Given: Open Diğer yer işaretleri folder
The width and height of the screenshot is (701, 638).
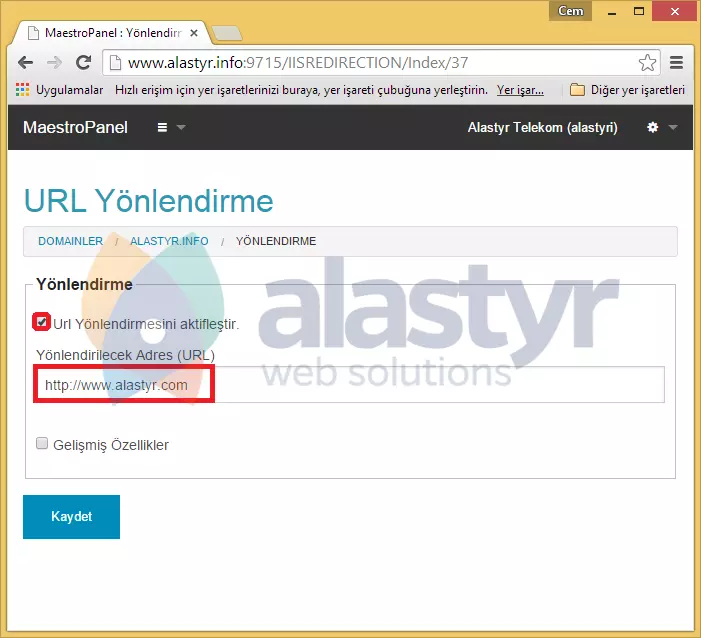Looking at the screenshot, I should pos(627,90).
